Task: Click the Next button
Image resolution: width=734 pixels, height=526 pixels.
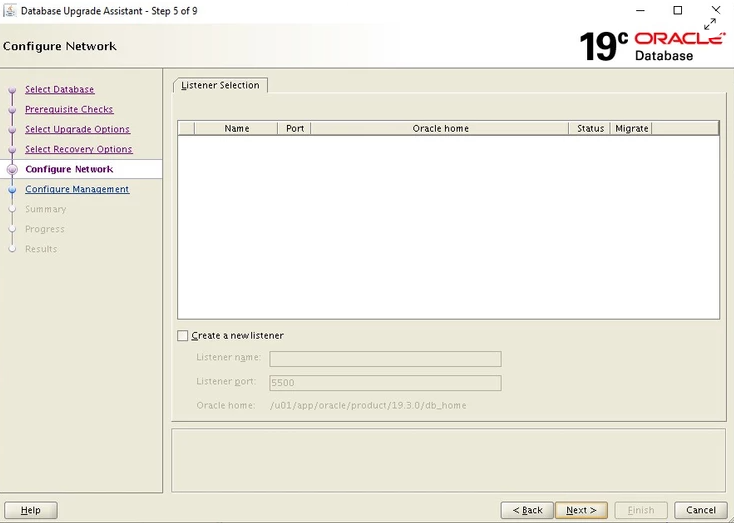Action: [581, 510]
